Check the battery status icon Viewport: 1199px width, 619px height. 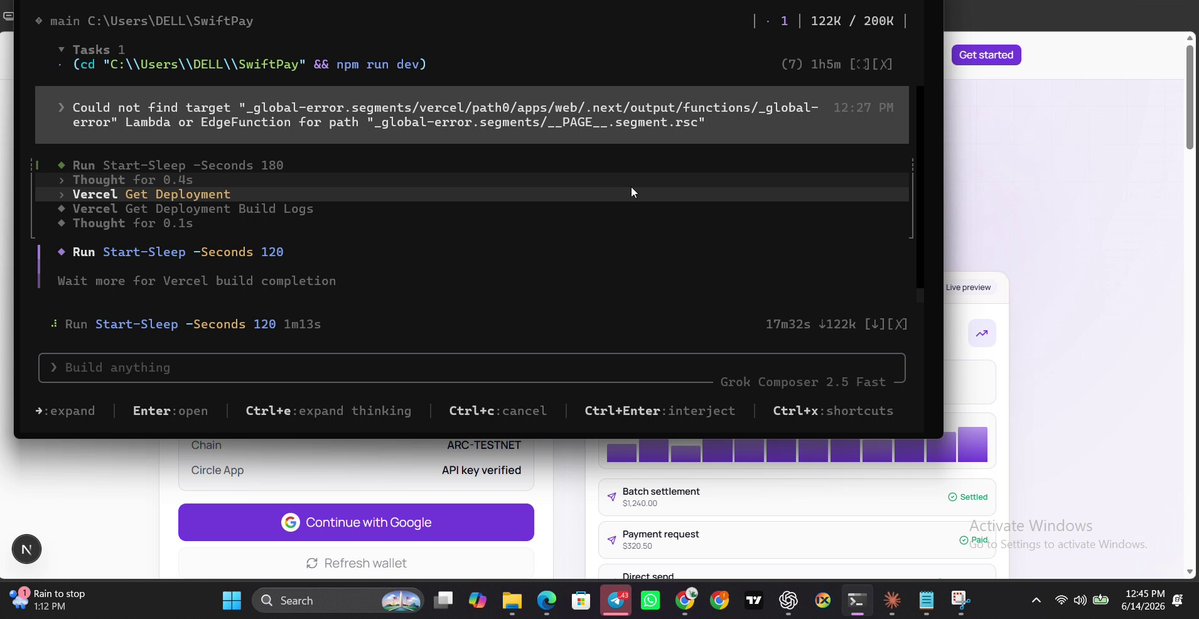tap(1100, 601)
